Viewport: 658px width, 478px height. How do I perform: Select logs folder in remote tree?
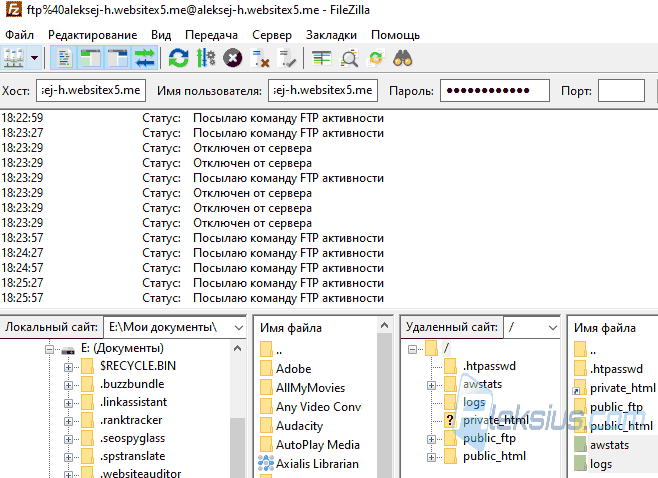474,402
